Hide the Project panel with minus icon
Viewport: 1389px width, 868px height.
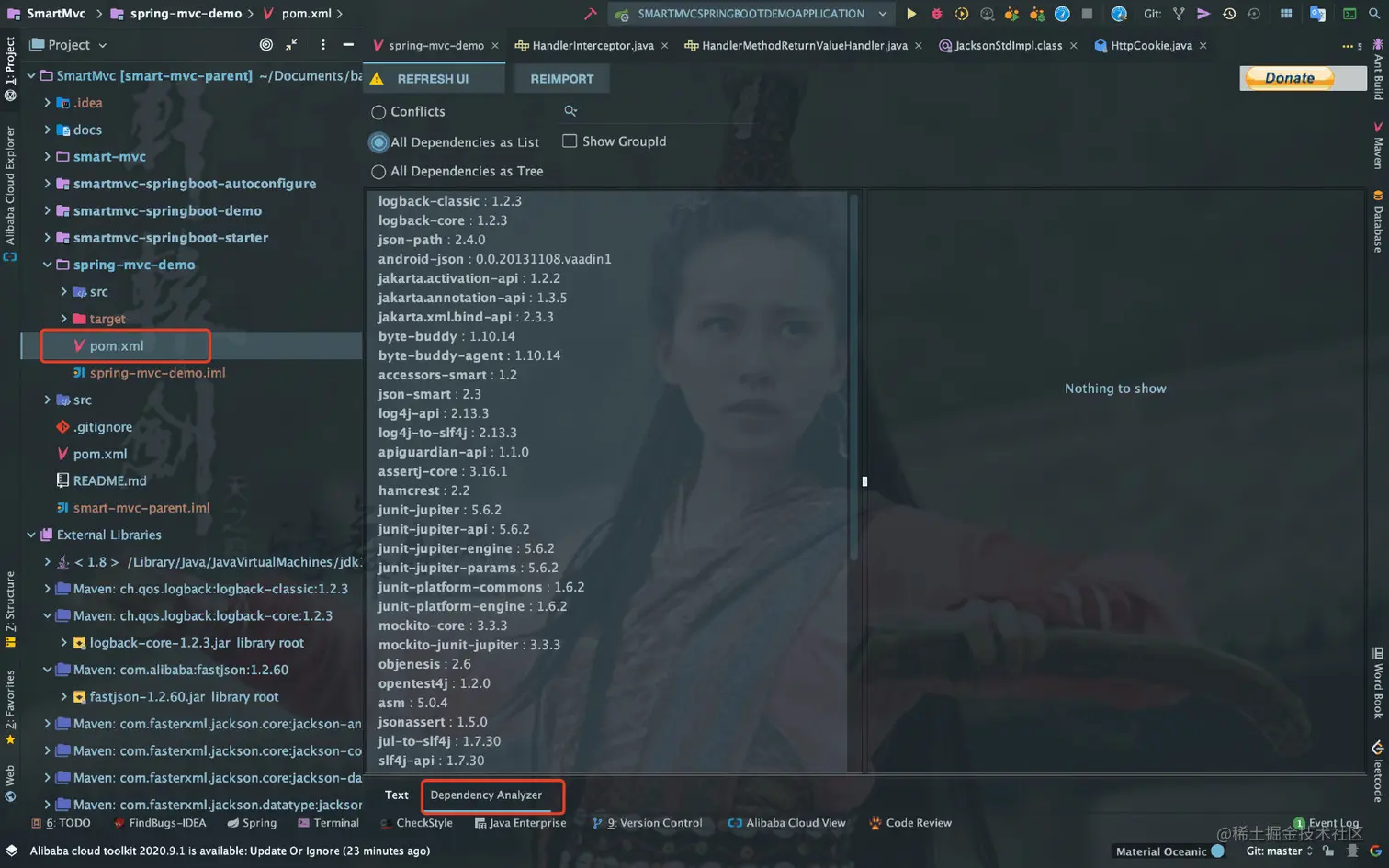[348, 44]
